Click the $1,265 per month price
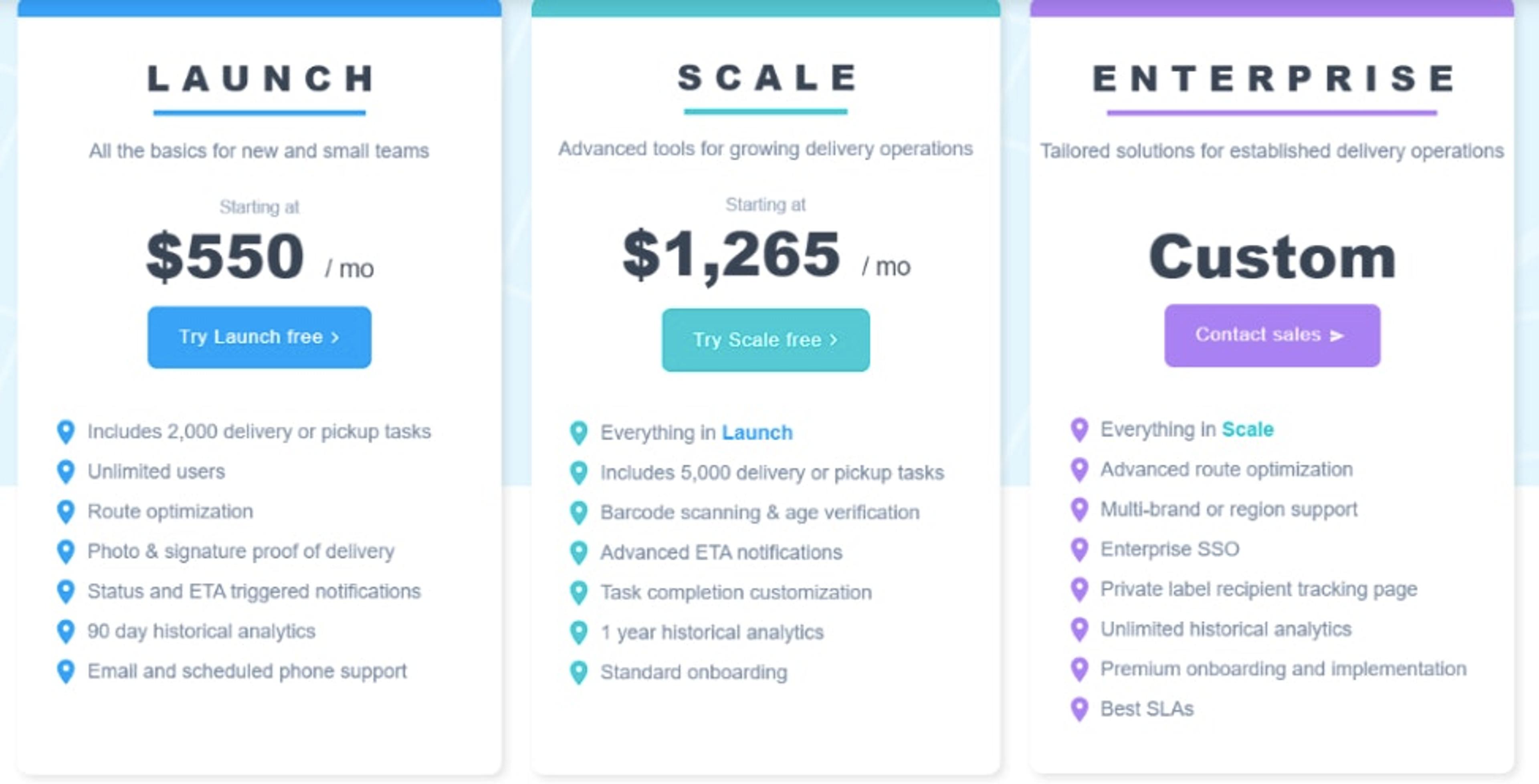This screenshot has width=1539, height=784. pyautogui.click(x=766, y=256)
